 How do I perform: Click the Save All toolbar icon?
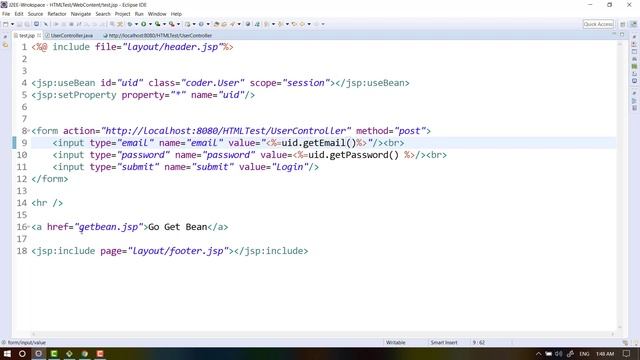coord(27,24)
